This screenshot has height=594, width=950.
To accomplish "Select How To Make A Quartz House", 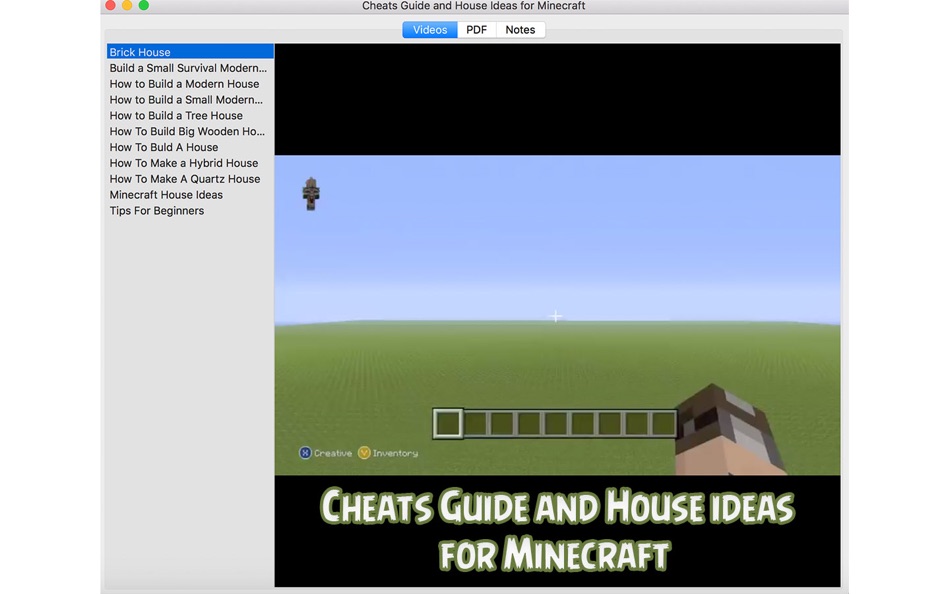I will coord(190,179).
